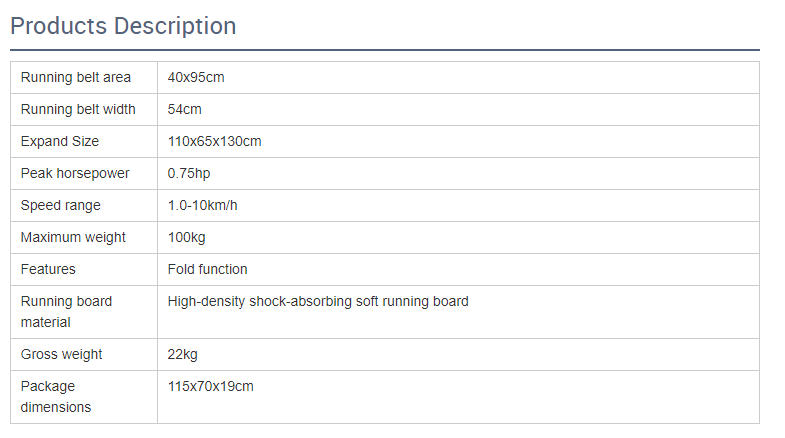Click the High-density shock-absorbing board text
The height and width of the screenshot is (438, 785).
coord(318,302)
